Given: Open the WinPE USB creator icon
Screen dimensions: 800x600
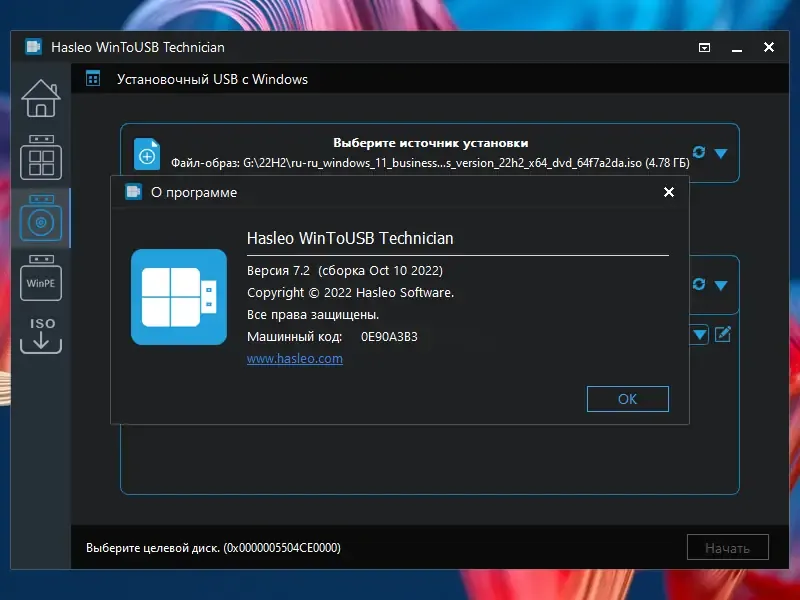Looking at the screenshot, I should (41, 278).
